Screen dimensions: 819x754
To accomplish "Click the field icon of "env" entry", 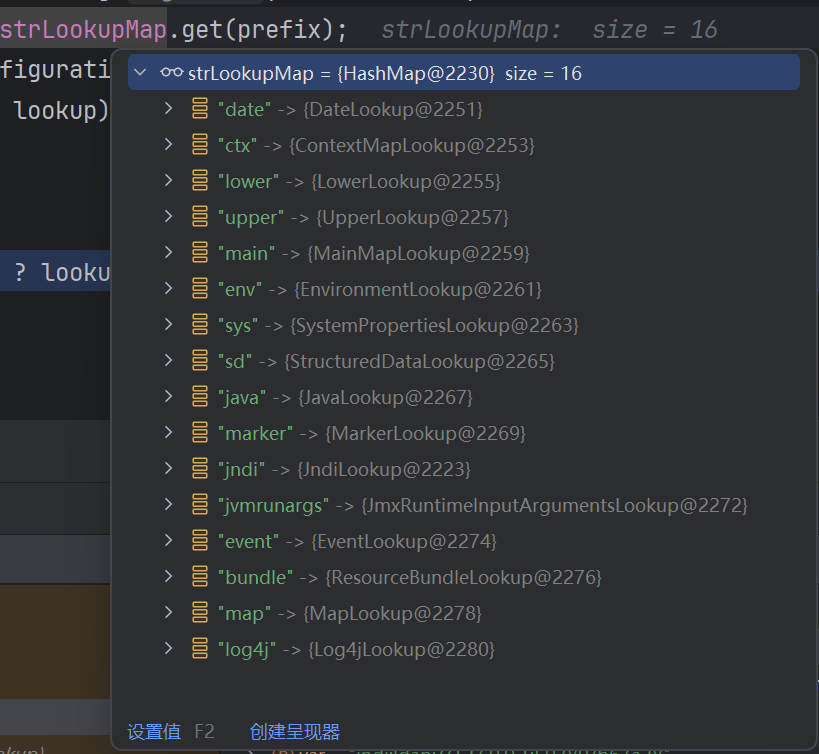I will pyautogui.click(x=200, y=289).
